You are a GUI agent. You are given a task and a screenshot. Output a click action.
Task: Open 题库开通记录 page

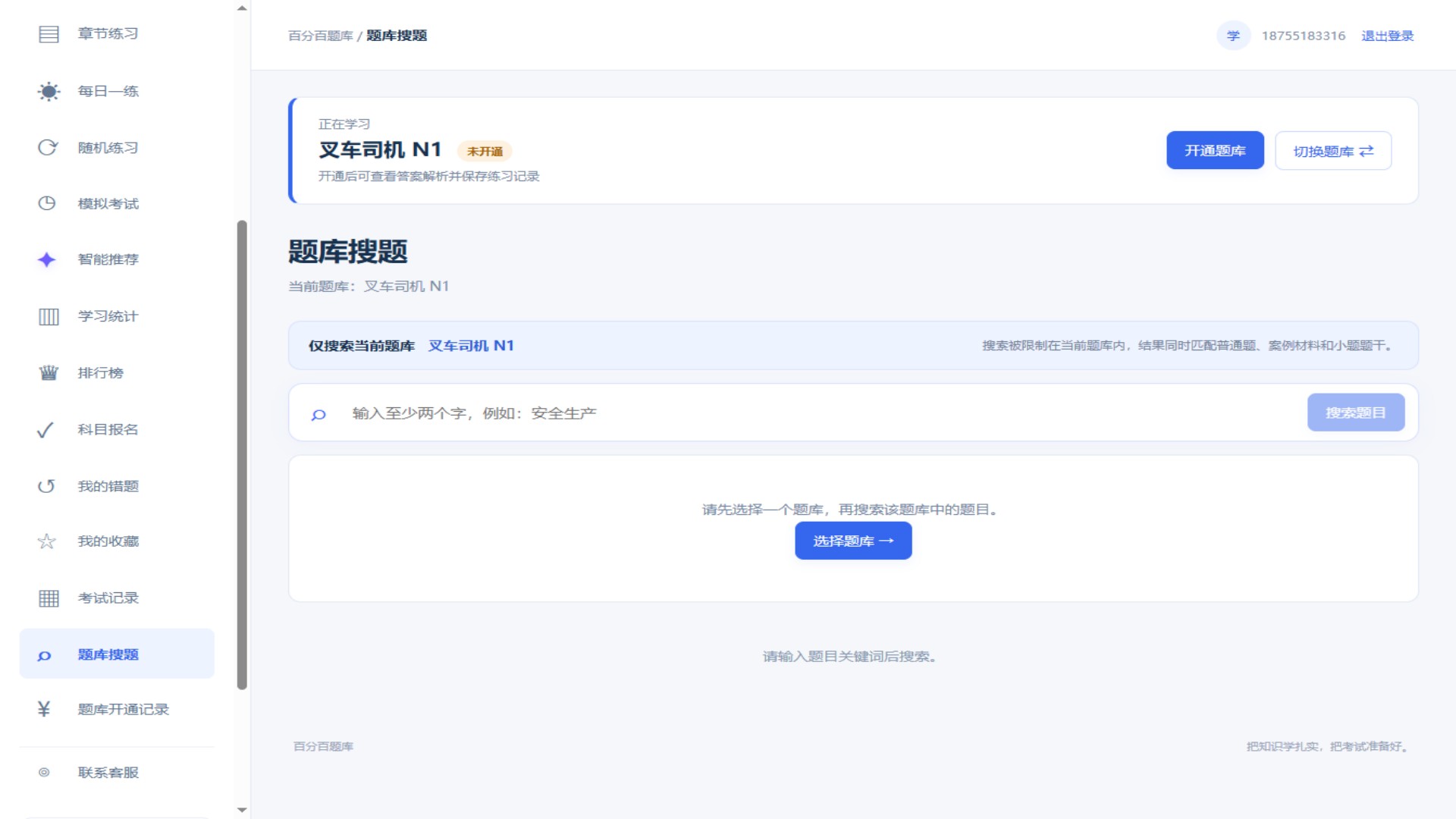coord(117,709)
